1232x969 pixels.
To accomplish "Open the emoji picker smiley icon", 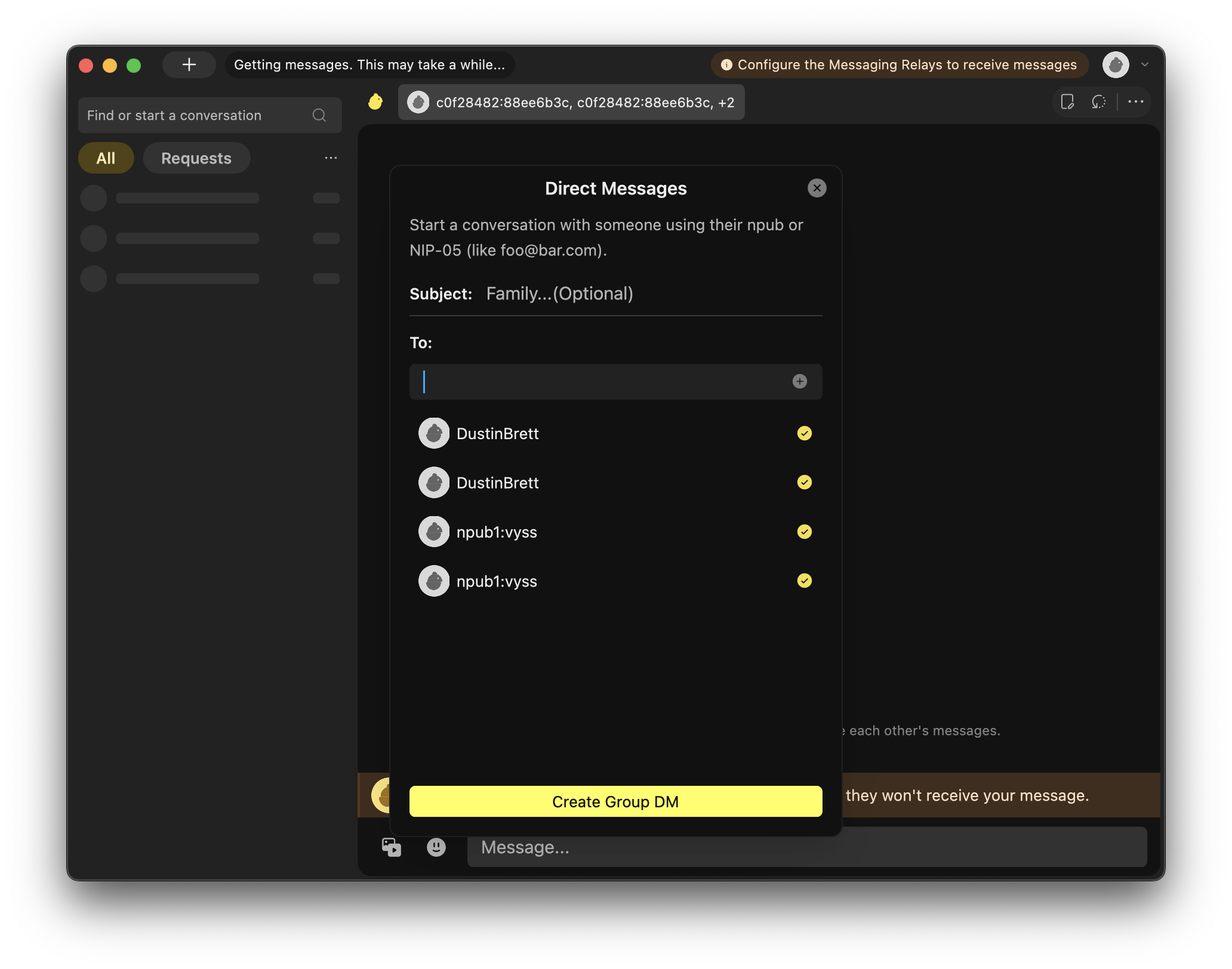I will (436, 847).
